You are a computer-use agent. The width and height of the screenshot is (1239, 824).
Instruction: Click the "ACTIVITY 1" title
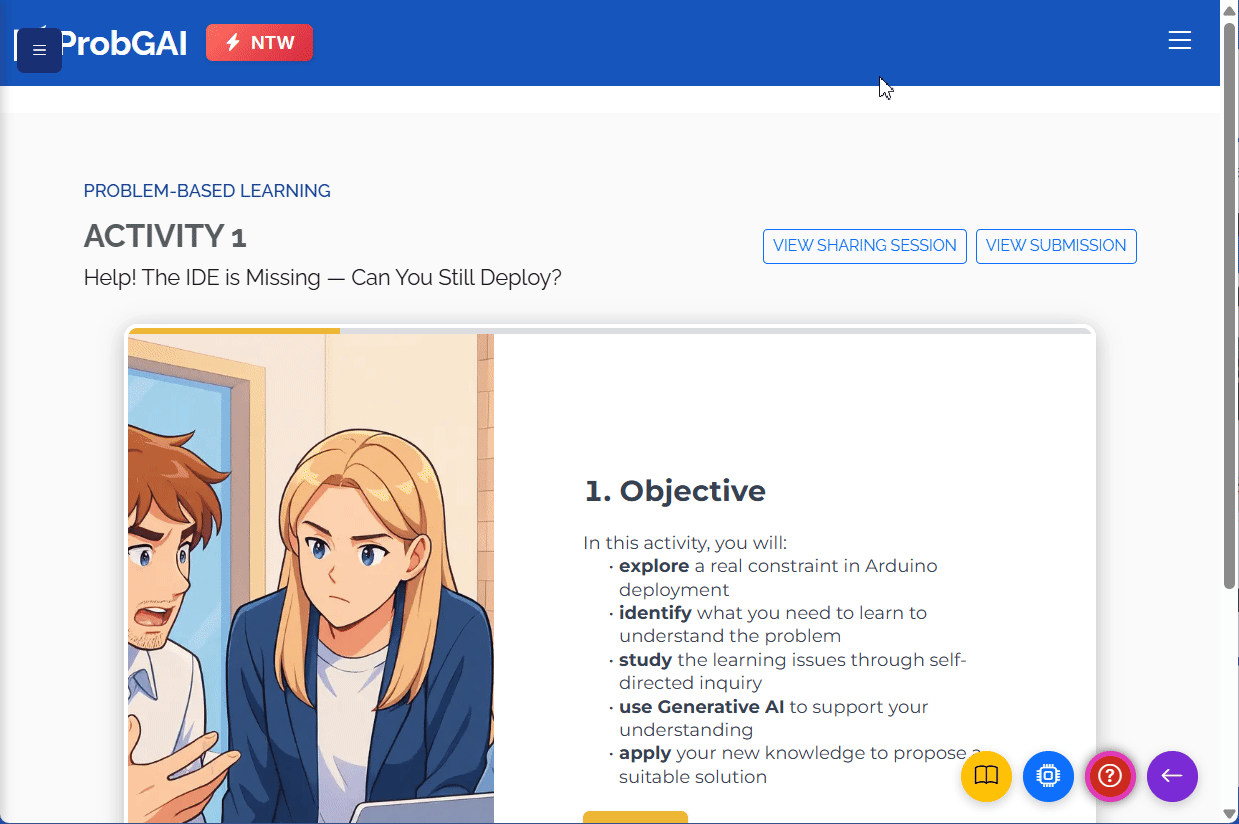(x=165, y=237)
